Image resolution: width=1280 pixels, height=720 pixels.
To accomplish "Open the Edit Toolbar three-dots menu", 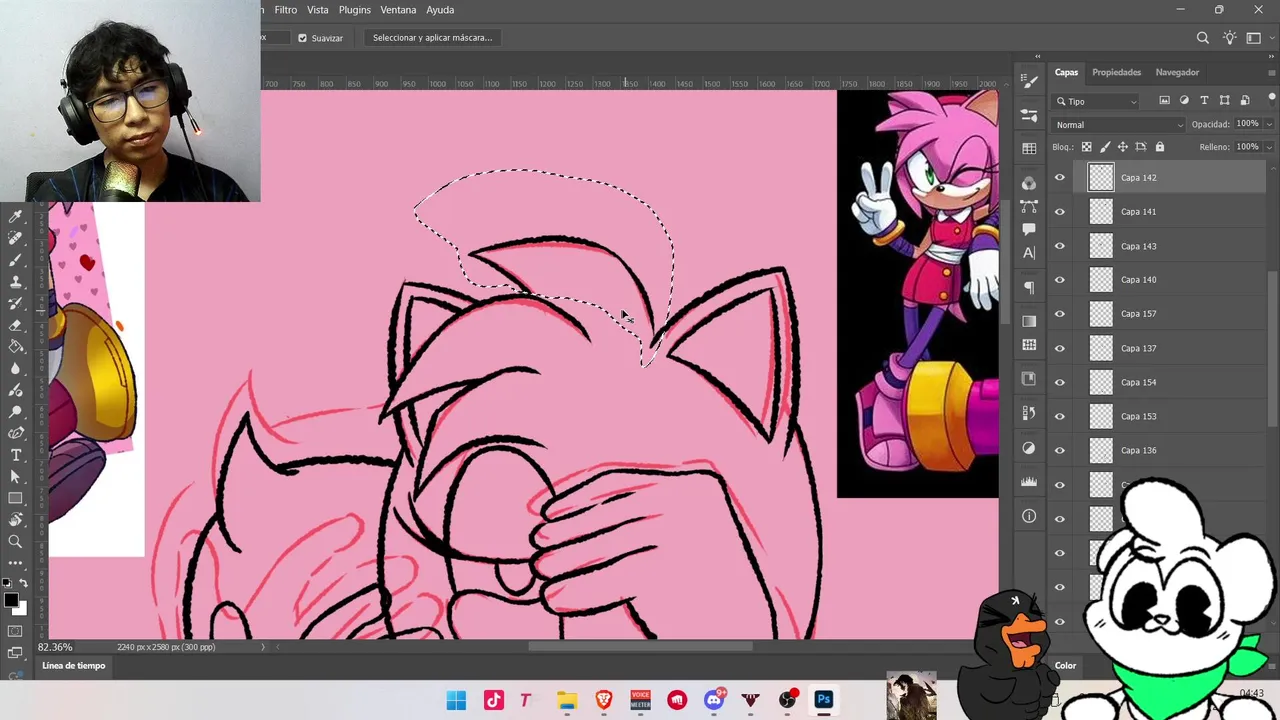I will (x=15, y=563).
